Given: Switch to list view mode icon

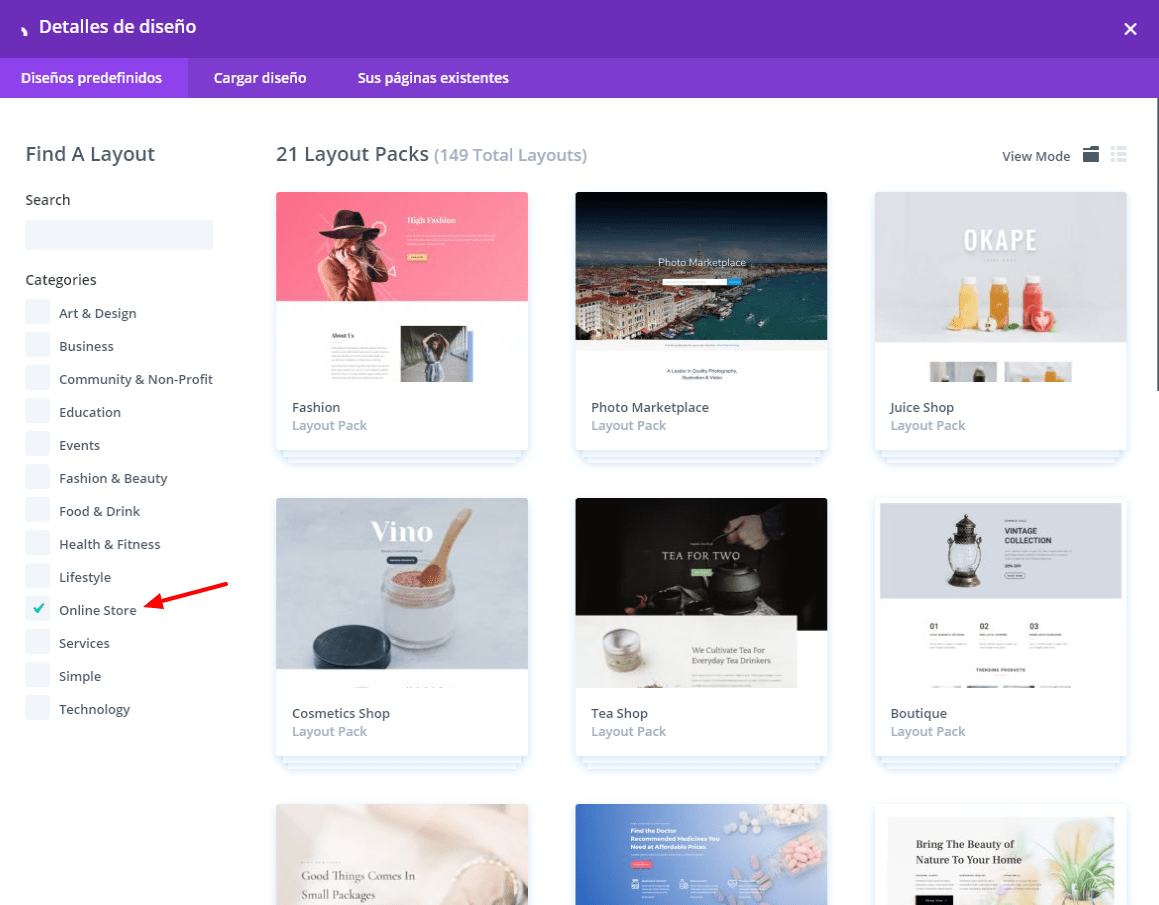Looking at the screenshot, I should pos(1118,155).
